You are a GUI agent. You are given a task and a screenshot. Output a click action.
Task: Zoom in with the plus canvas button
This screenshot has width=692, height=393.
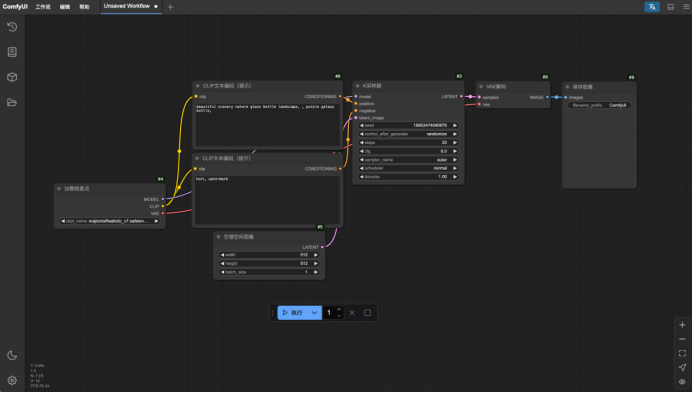point(682,325)
